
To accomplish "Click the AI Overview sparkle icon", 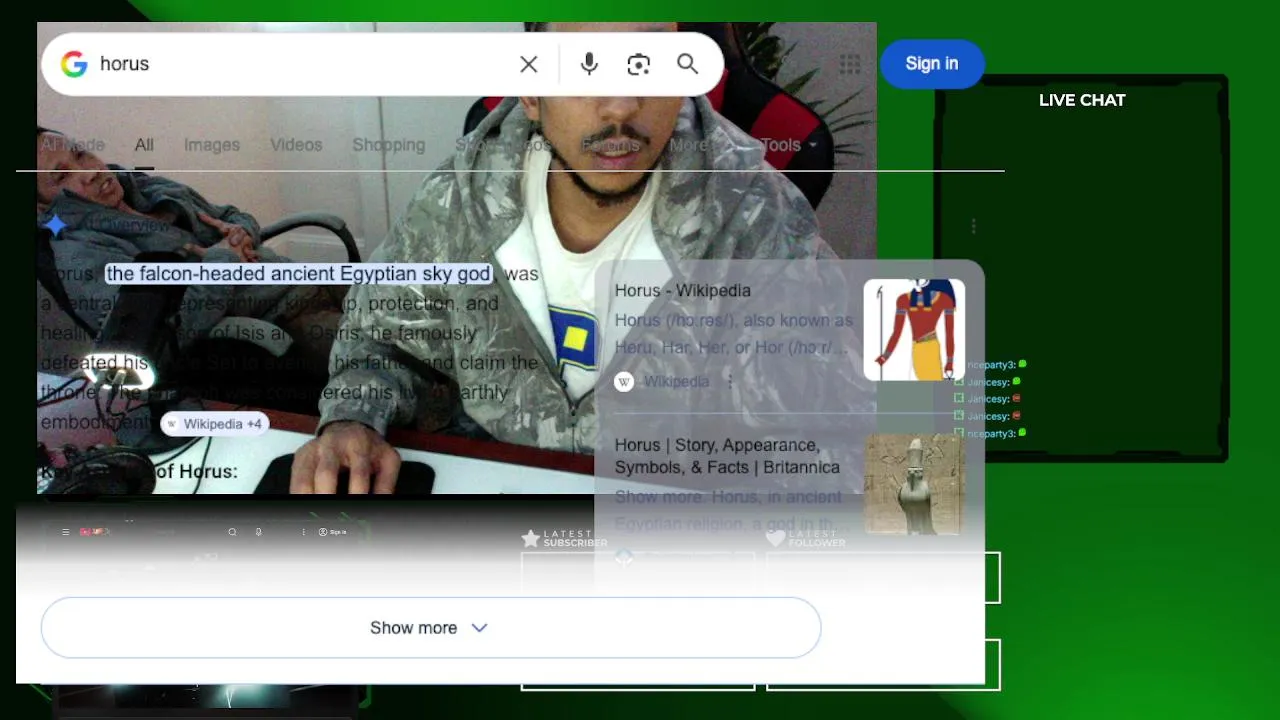I will tap(55, 225).
